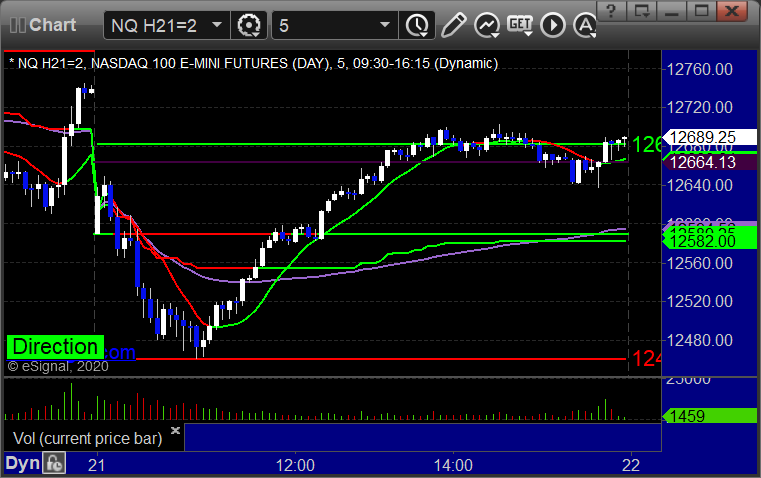
Task: Maximize the chart window
Action: [701, 11]
